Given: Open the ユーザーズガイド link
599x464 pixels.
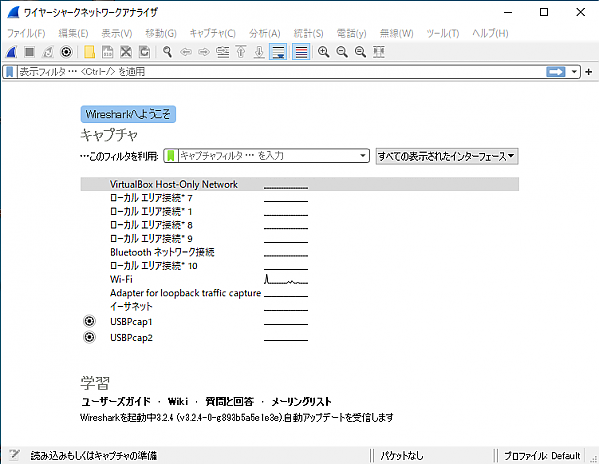Looking at the screenshot, I should click(x=116, y=401).
